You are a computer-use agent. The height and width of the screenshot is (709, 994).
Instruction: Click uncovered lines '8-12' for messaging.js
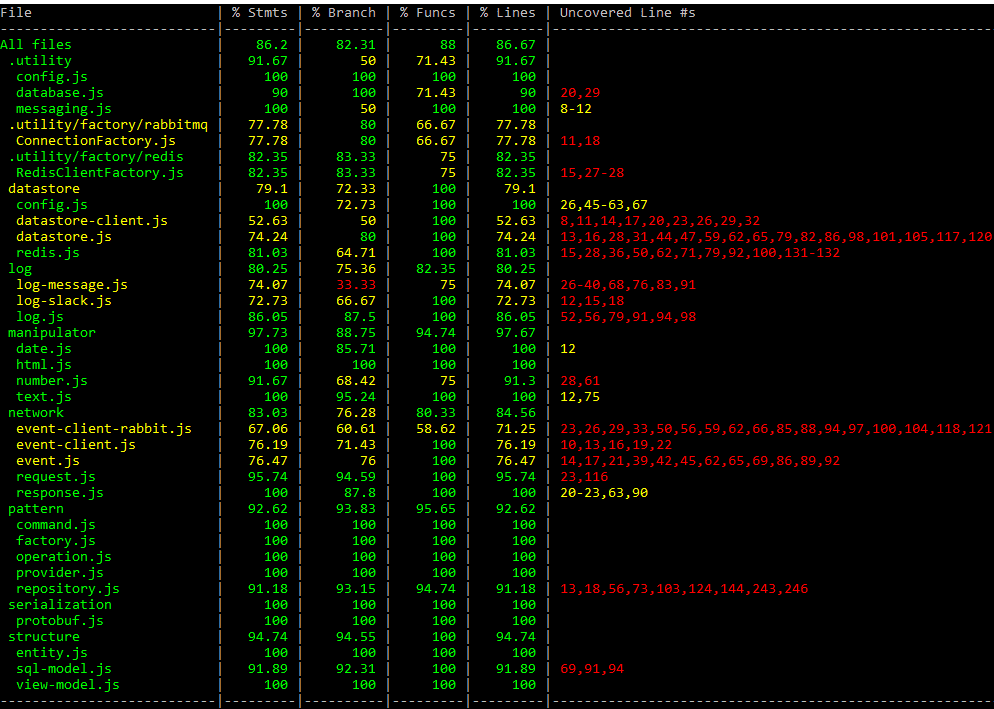tap(576, 108)
